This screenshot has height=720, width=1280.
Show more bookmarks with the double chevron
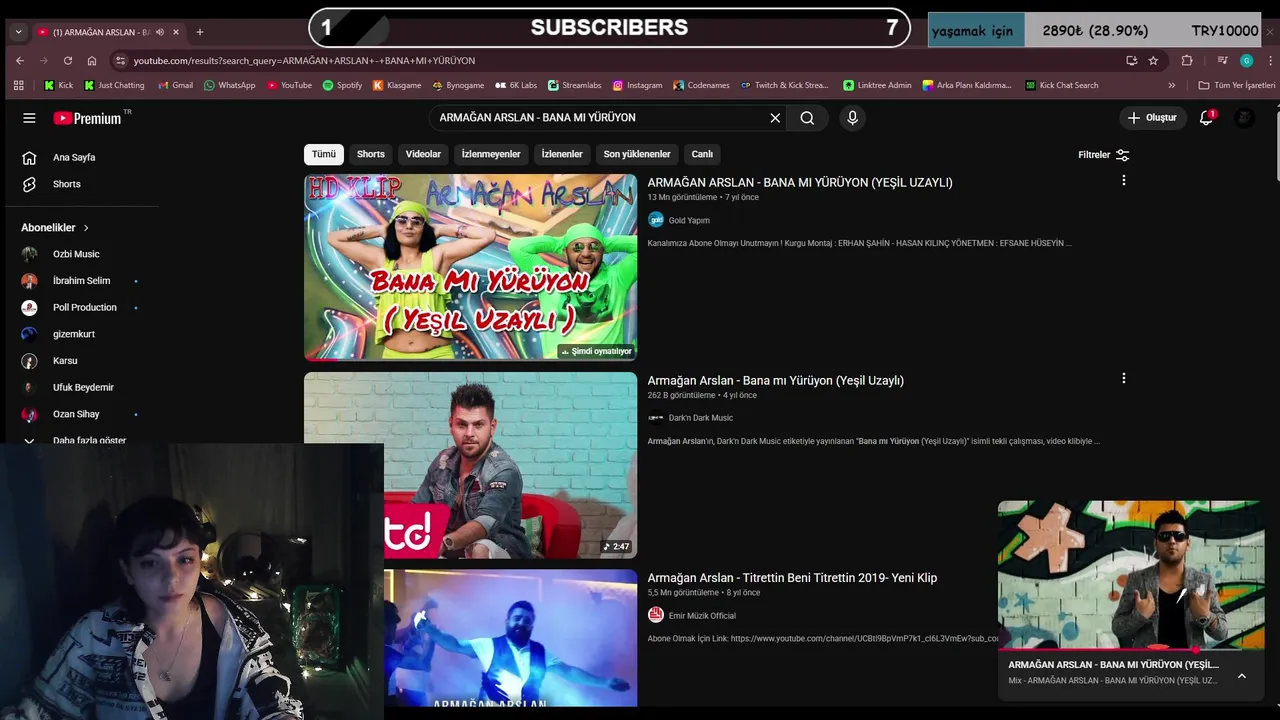pos(1172,85)
